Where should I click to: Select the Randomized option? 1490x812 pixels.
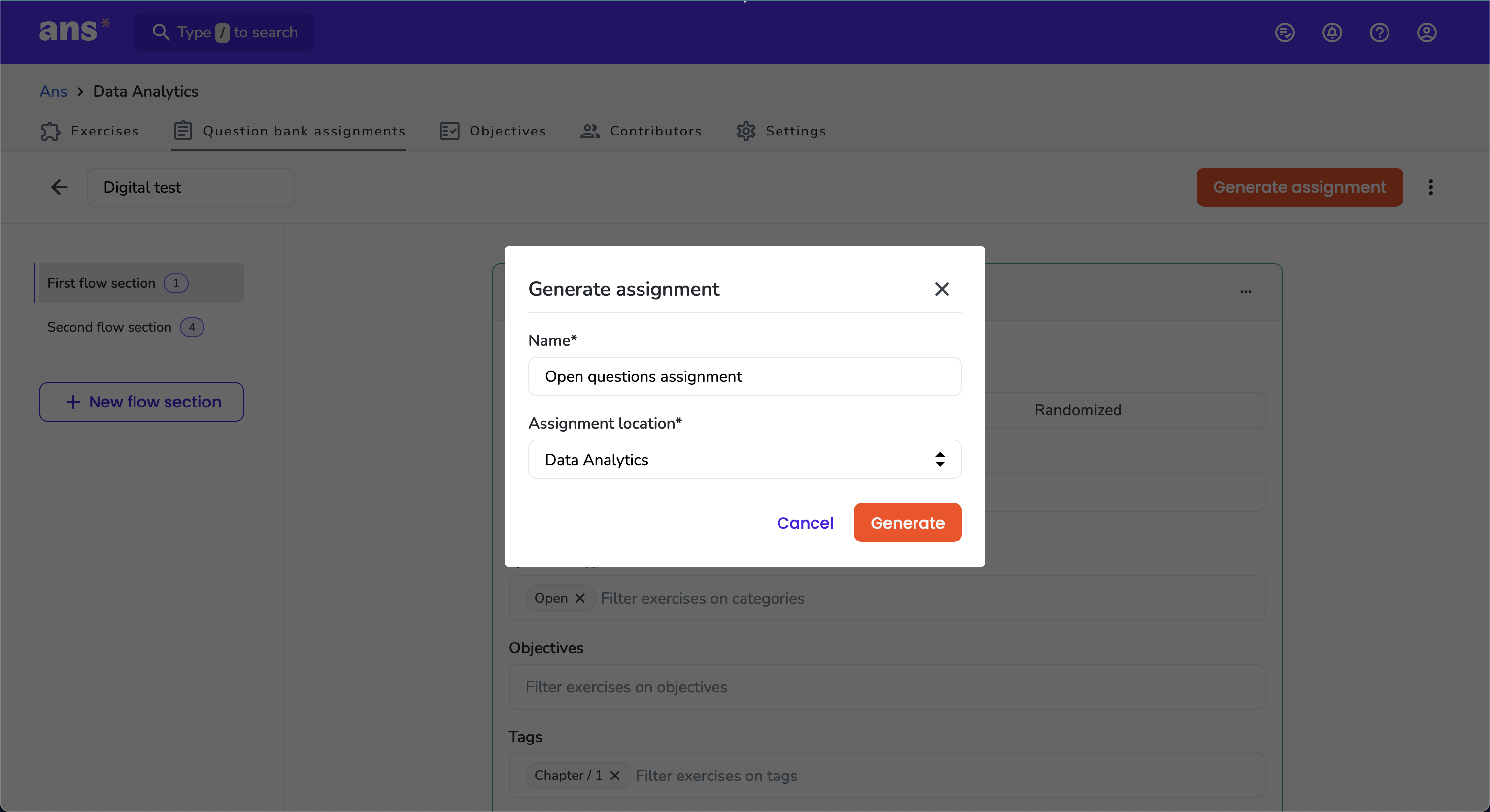tap(1078, 410)
